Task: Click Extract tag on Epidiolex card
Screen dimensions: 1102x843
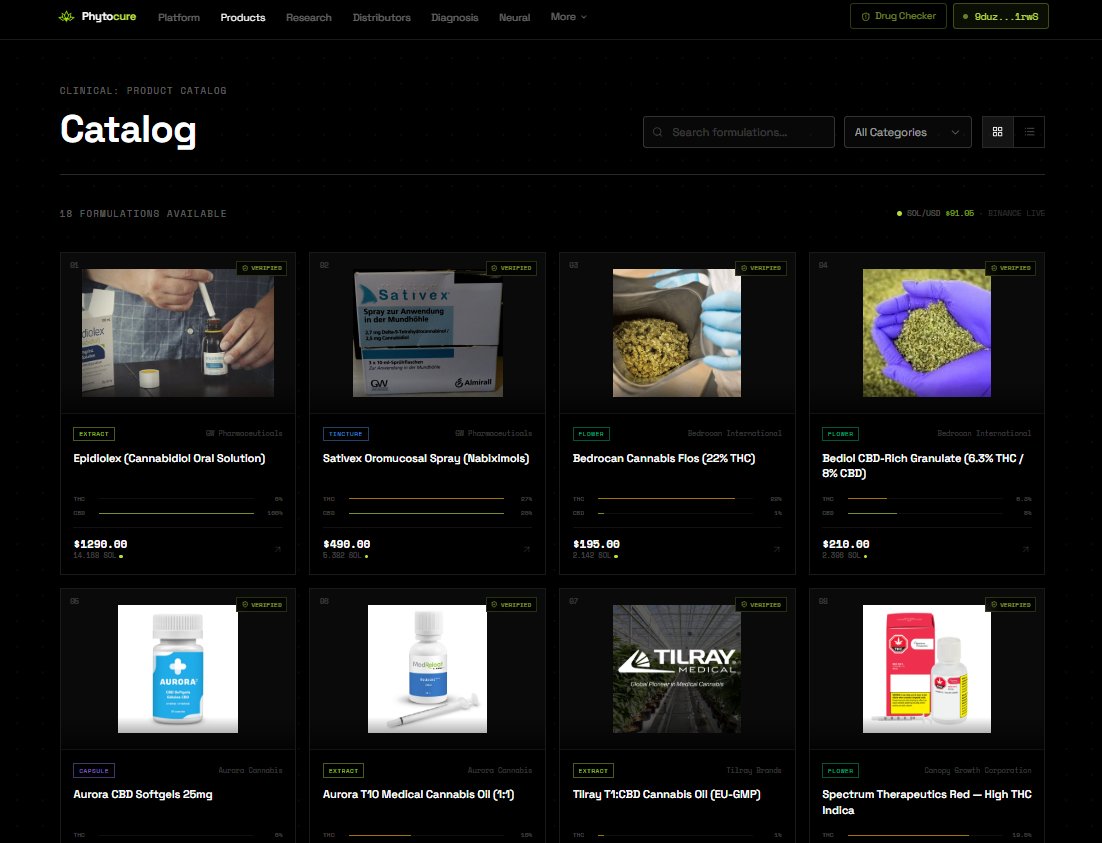Action: (93, 434)
